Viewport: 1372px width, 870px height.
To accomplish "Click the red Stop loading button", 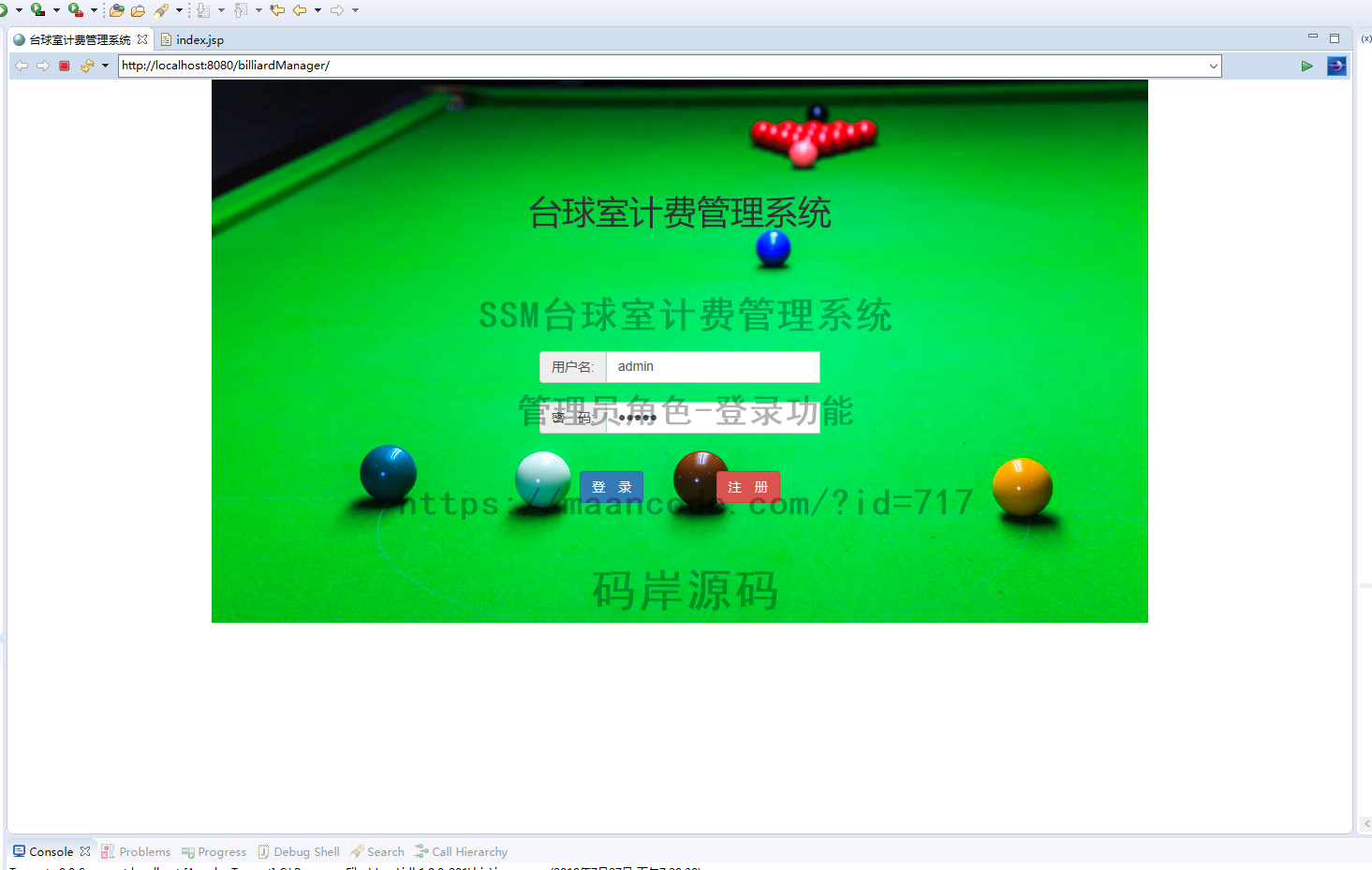I will (x=65, y=66).
